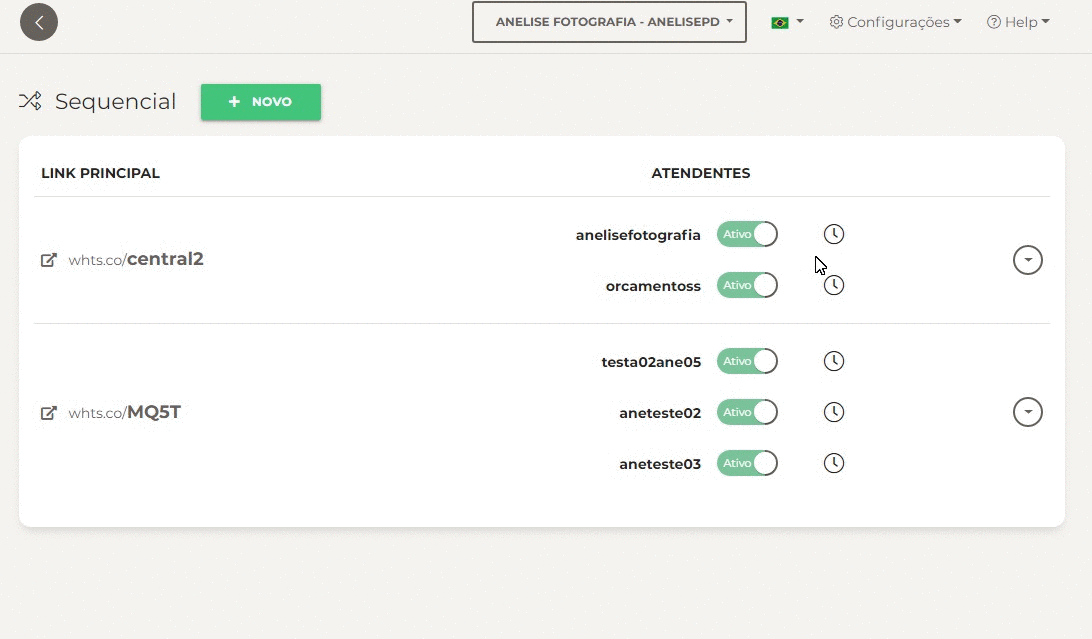Image resolution: width=1092 pixels, height=639 pixels.
Task: Disable the anelisefotografia Ativo toggle
Action: click(747, 234)
